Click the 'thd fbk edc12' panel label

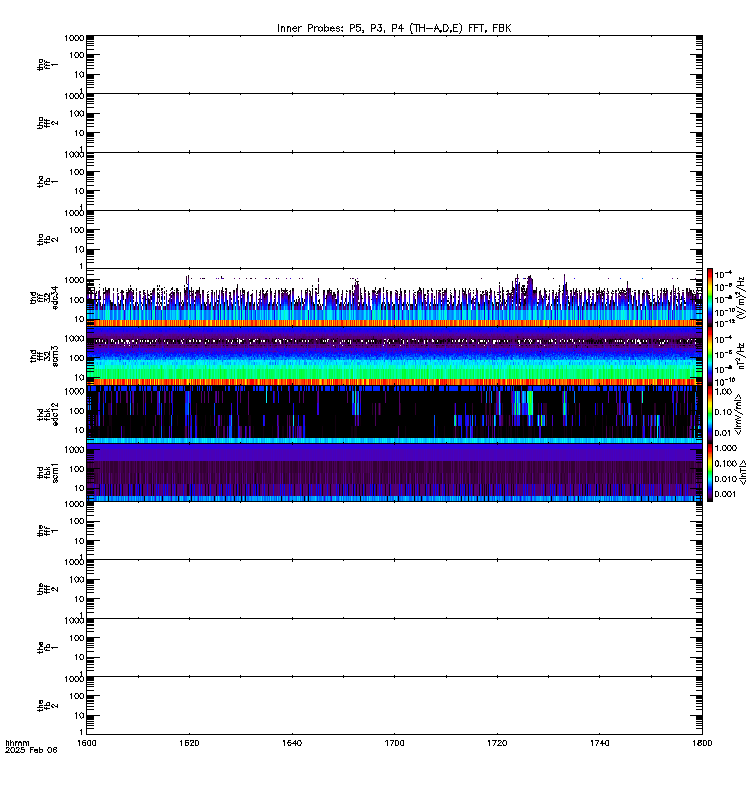[48, 414]
